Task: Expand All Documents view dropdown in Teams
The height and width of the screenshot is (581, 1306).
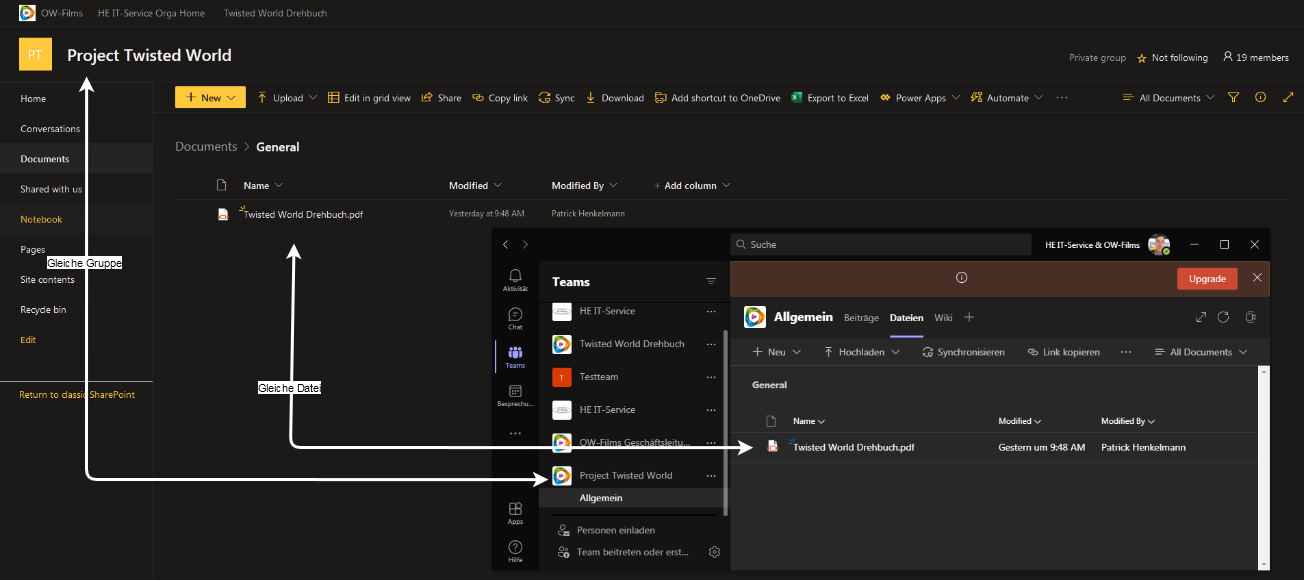Action: (1201, 352)
